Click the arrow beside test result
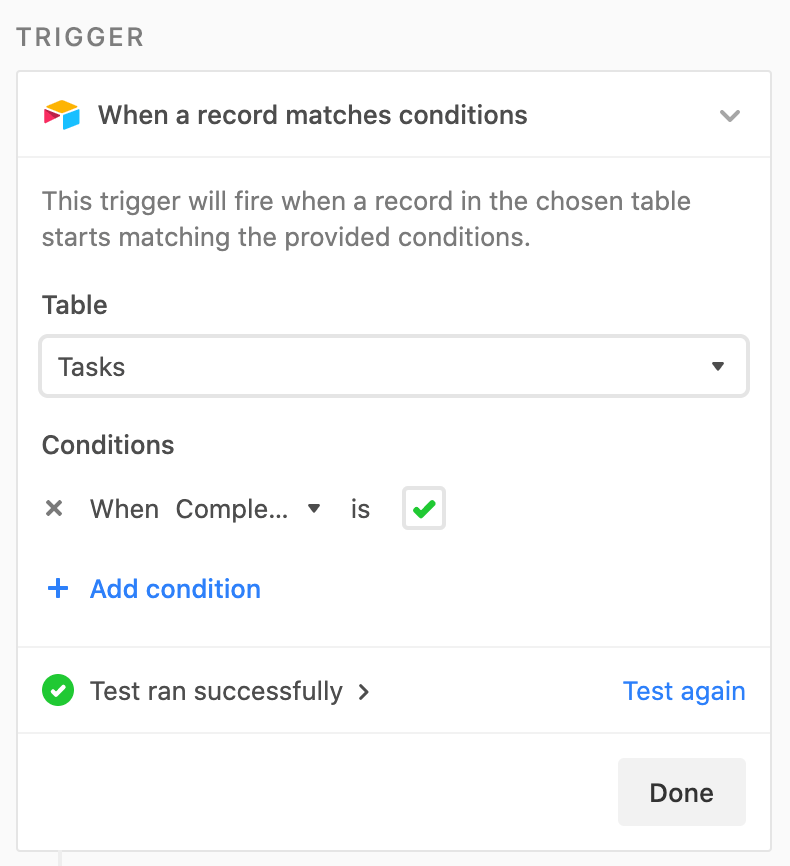The width and height of the screenshot is (790, 866). pos(364,691)
